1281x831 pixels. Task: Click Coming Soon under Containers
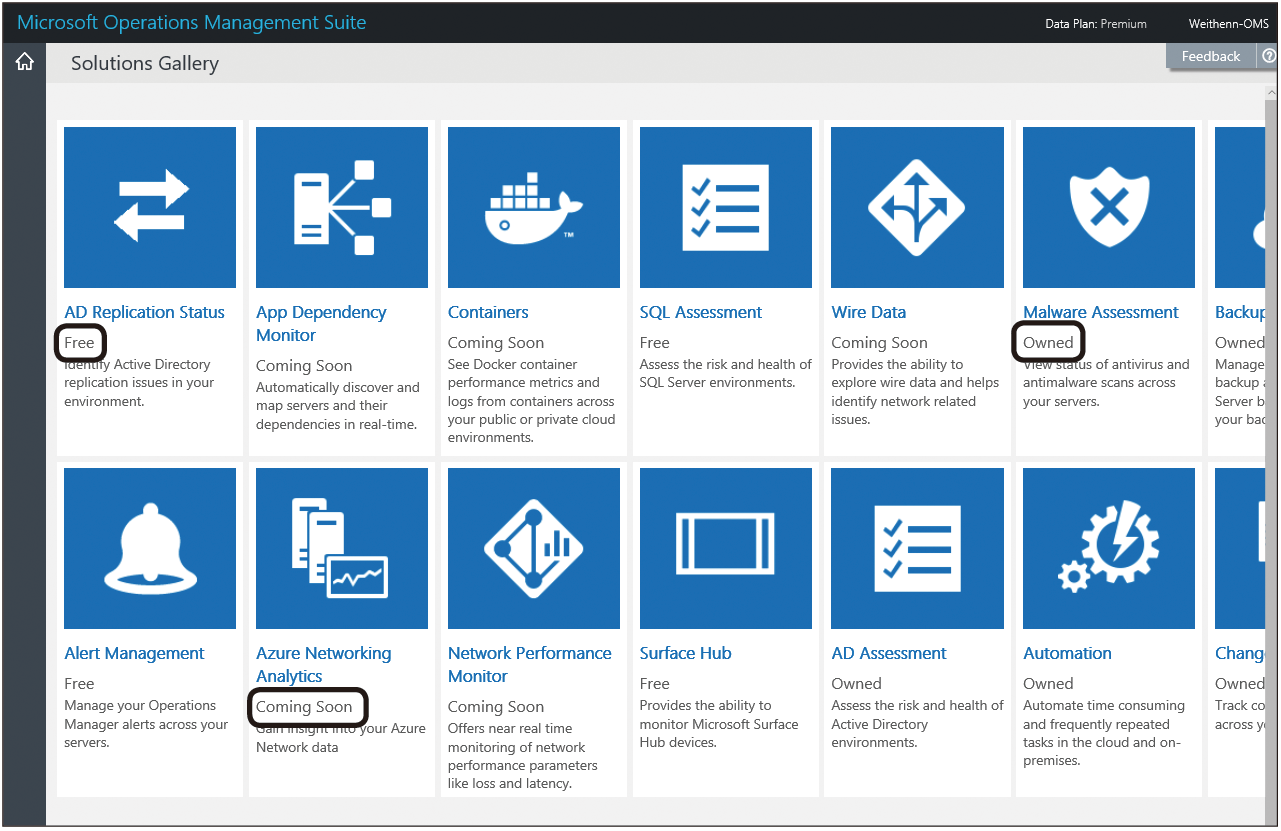coord(496,342)
